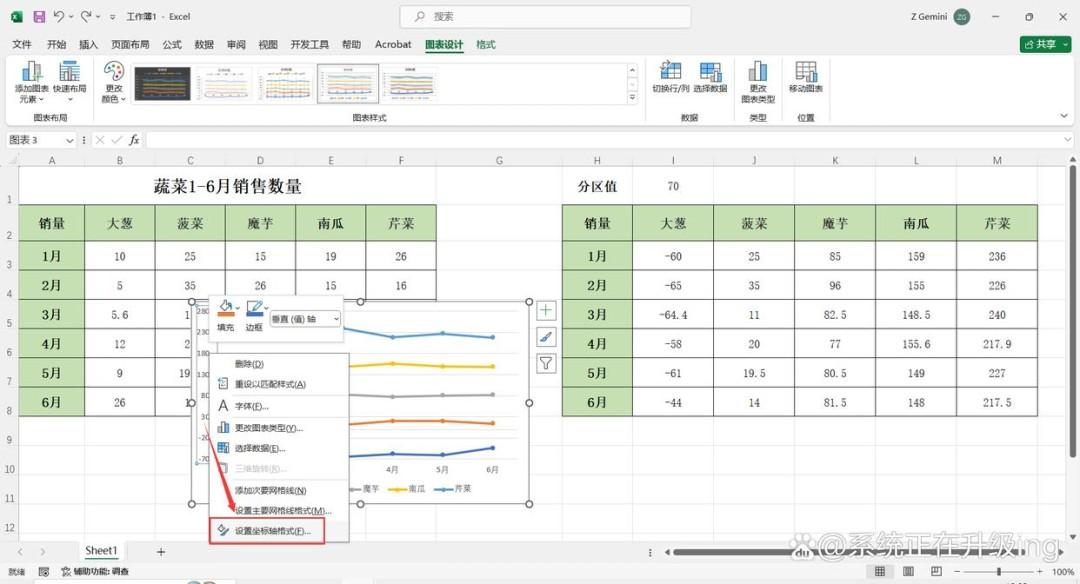Expand the chart styles gallery more arrow
Screen dimensions: 1080x584
[632, 98]
